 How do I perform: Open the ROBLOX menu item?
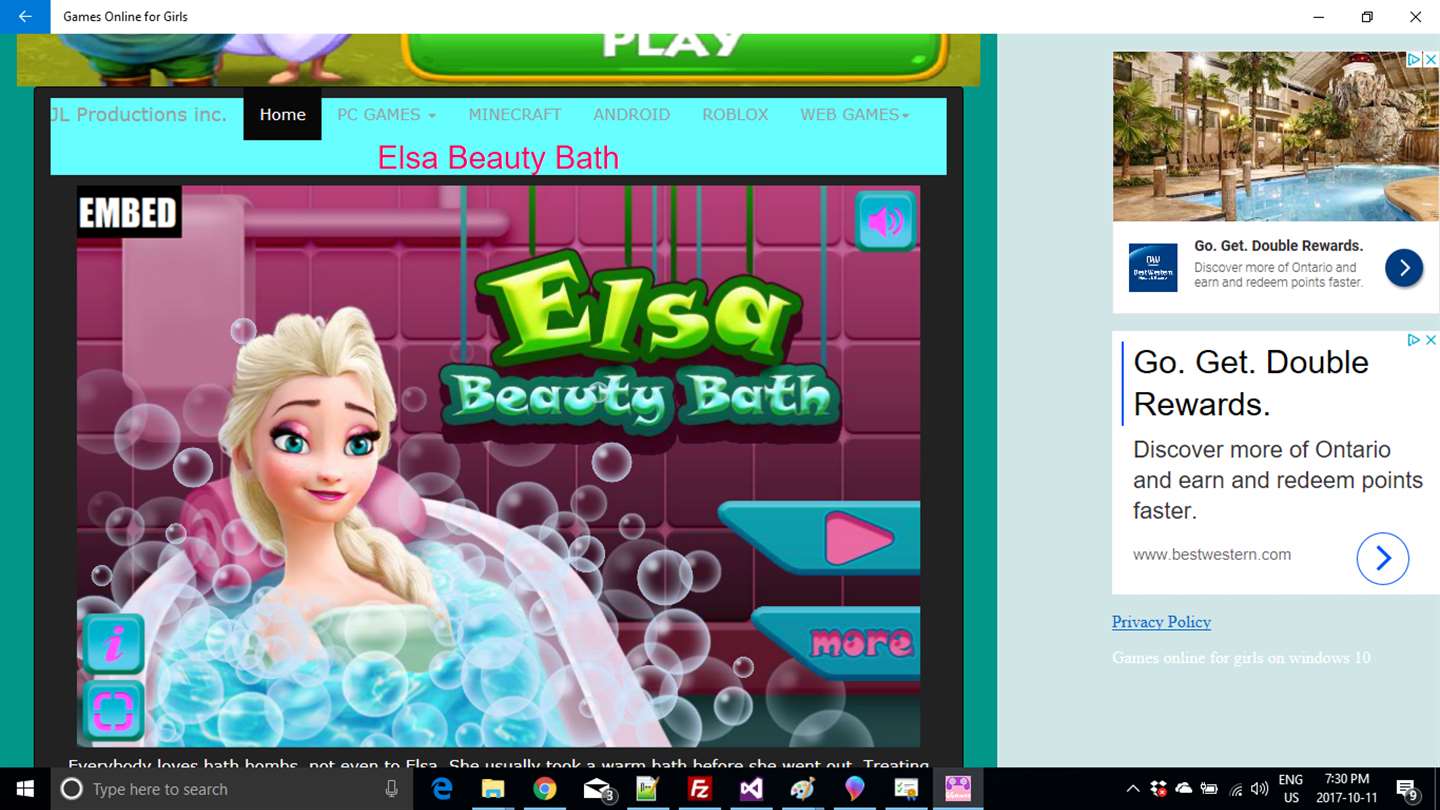point(735,114)
